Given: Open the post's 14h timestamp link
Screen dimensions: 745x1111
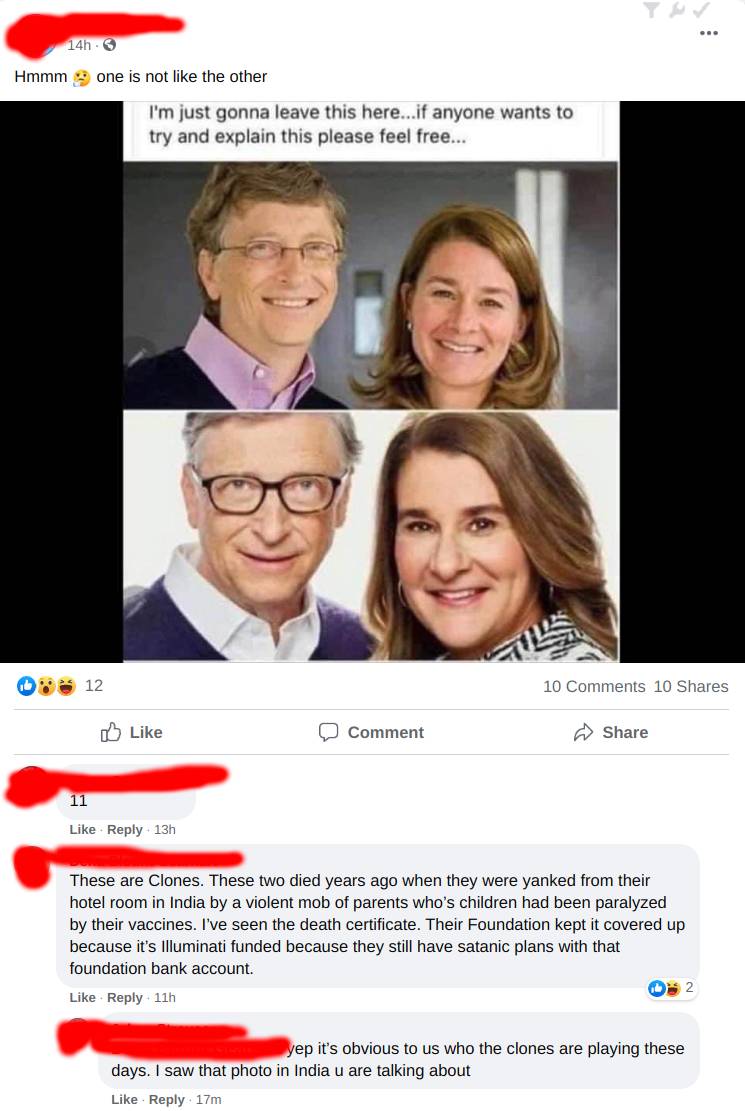Looking at the screenshot, I should click(79, 45).
